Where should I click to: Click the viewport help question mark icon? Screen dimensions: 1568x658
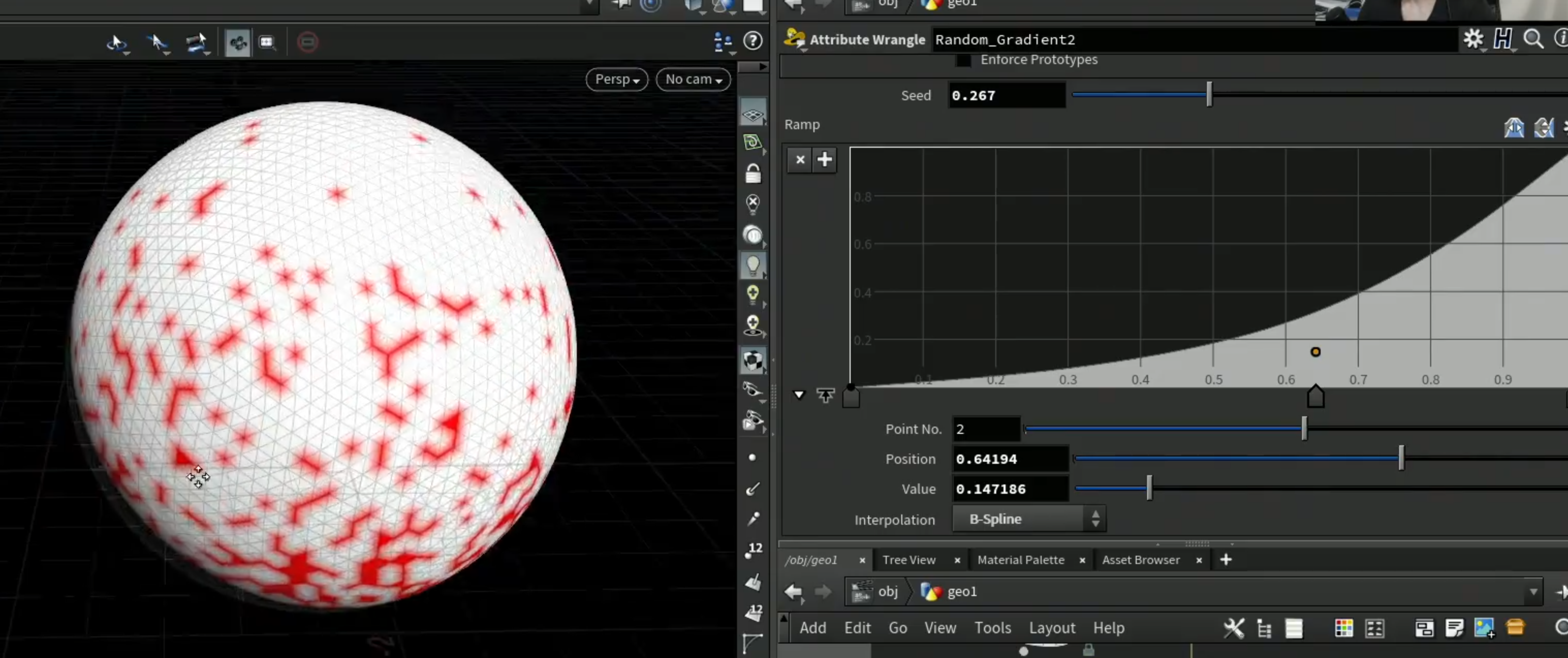(753, 41)
